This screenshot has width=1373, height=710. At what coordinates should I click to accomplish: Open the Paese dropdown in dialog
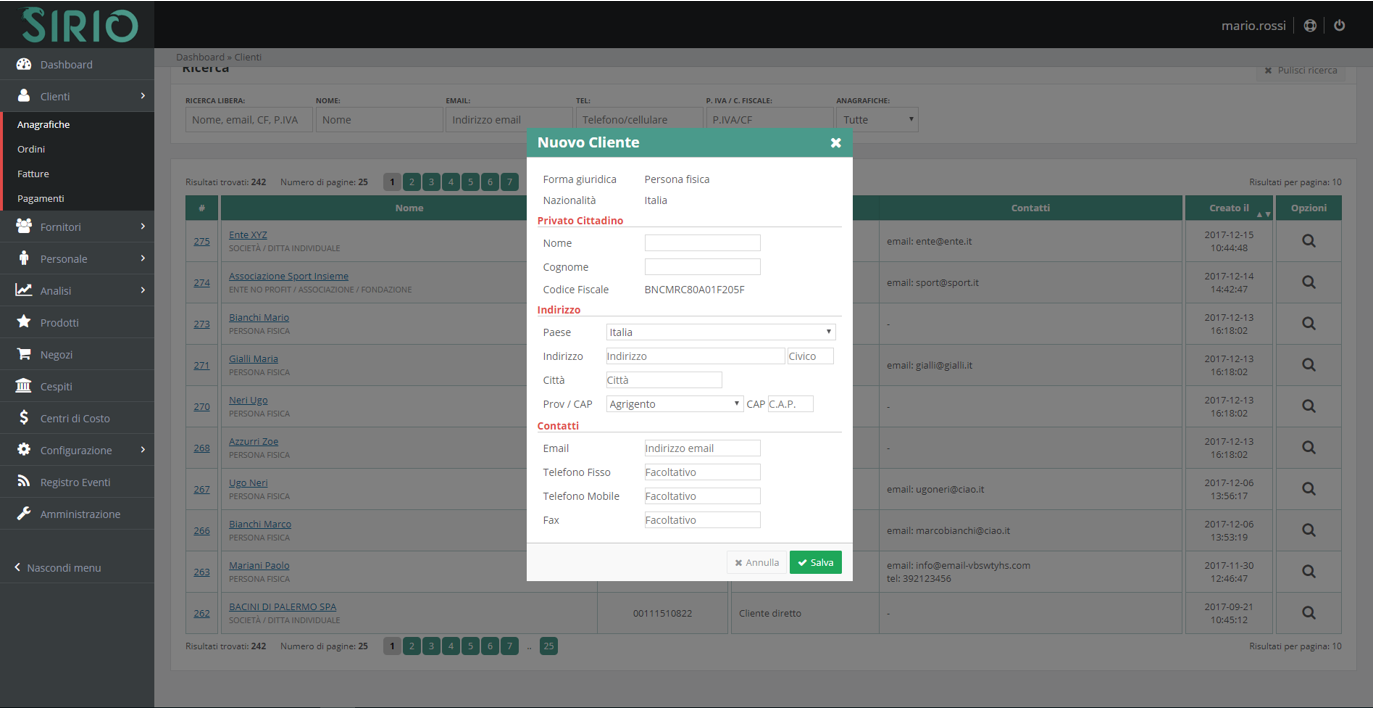tap(720, 332)
